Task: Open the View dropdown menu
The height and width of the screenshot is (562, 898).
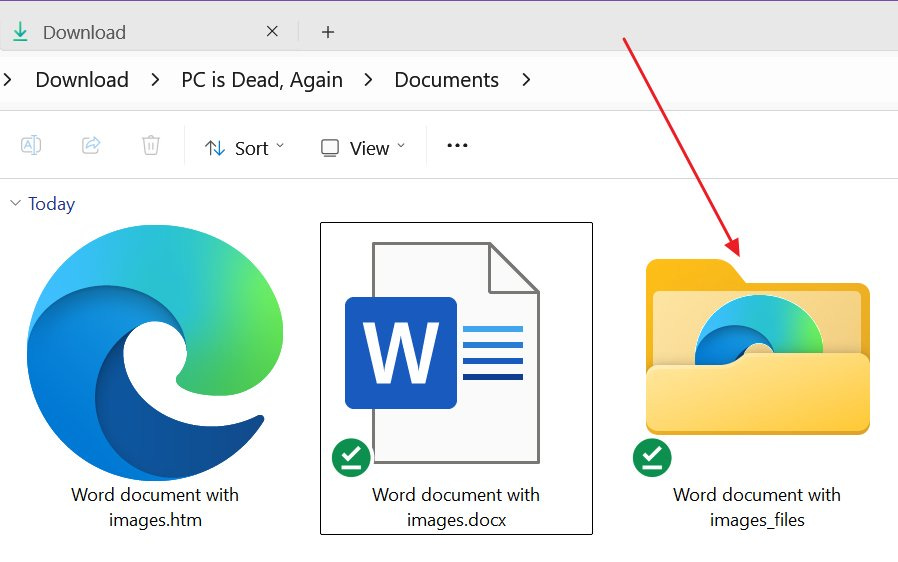Action: click(x=363, y=148)
